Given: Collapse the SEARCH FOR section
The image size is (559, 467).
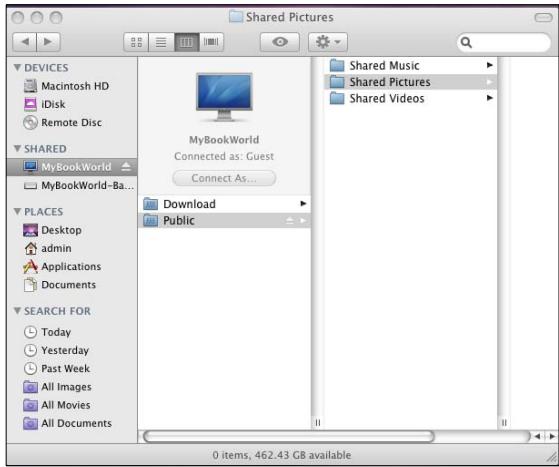Looking at the screenshot, I should [17, 310].
